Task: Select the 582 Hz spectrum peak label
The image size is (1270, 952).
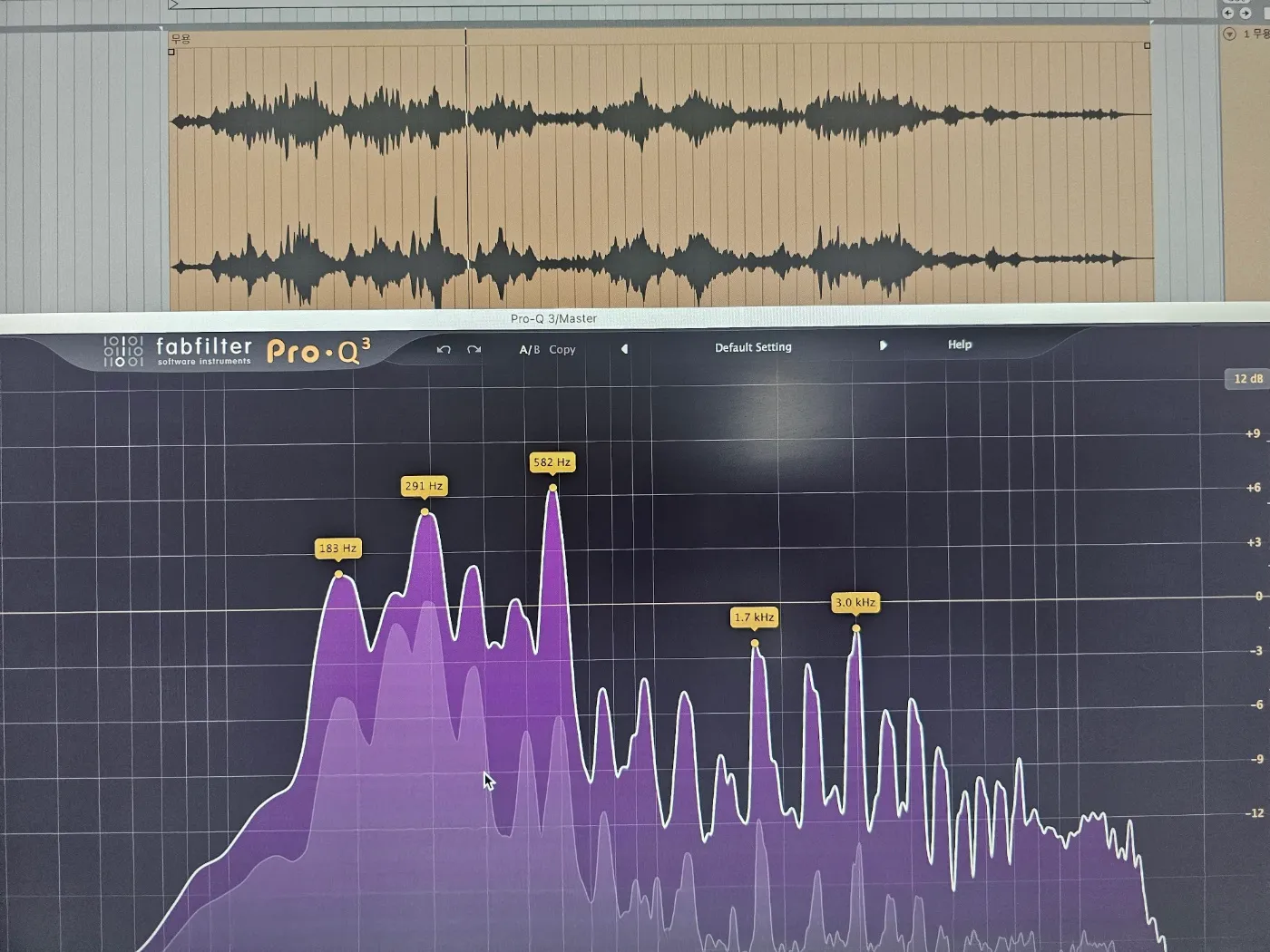Action: (552, 462)
